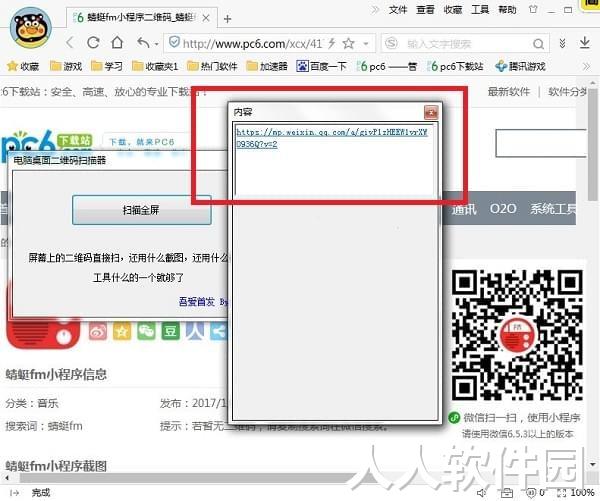Open the pc6下载站 bookmark
The image size is (600, 501).
(455, 67)
